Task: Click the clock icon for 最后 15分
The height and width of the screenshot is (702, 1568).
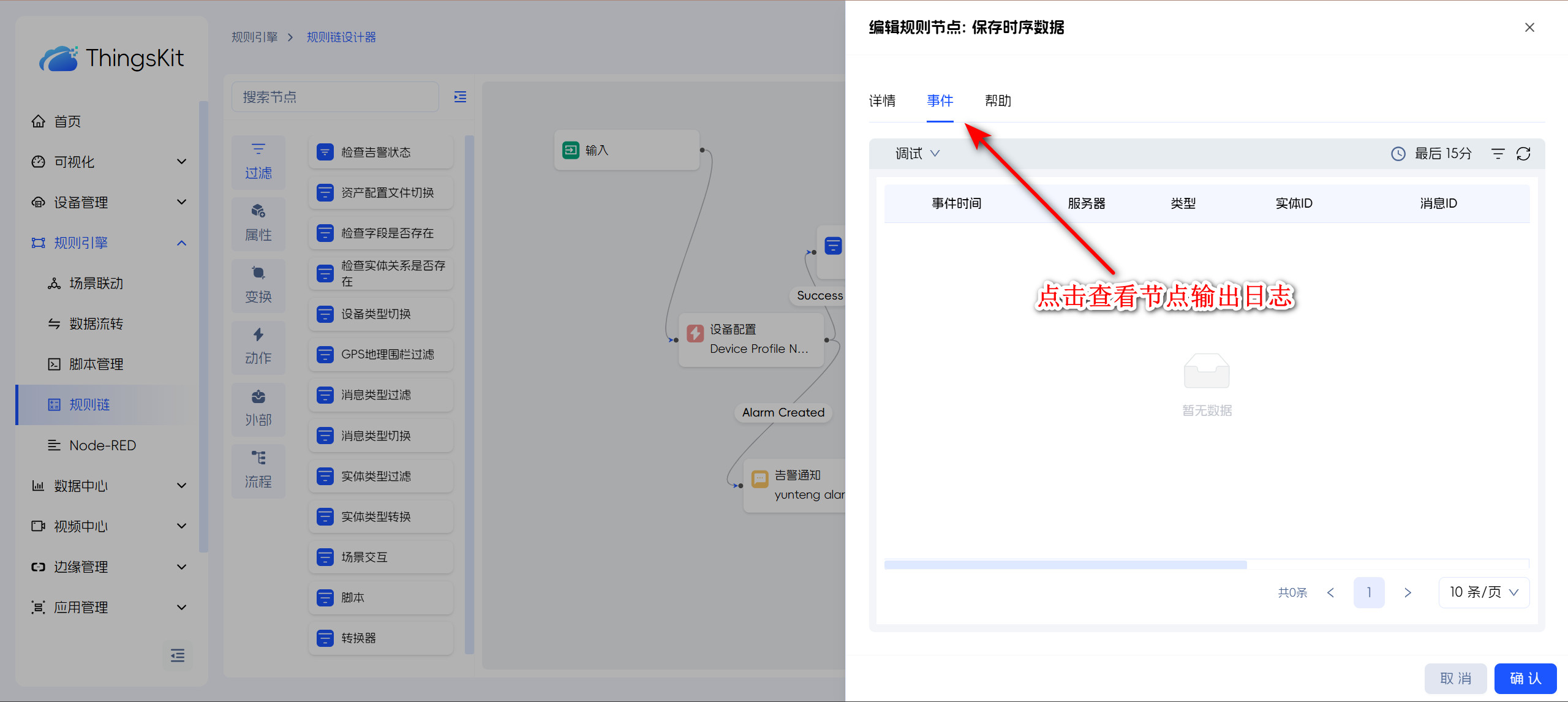Action: 1398,154
